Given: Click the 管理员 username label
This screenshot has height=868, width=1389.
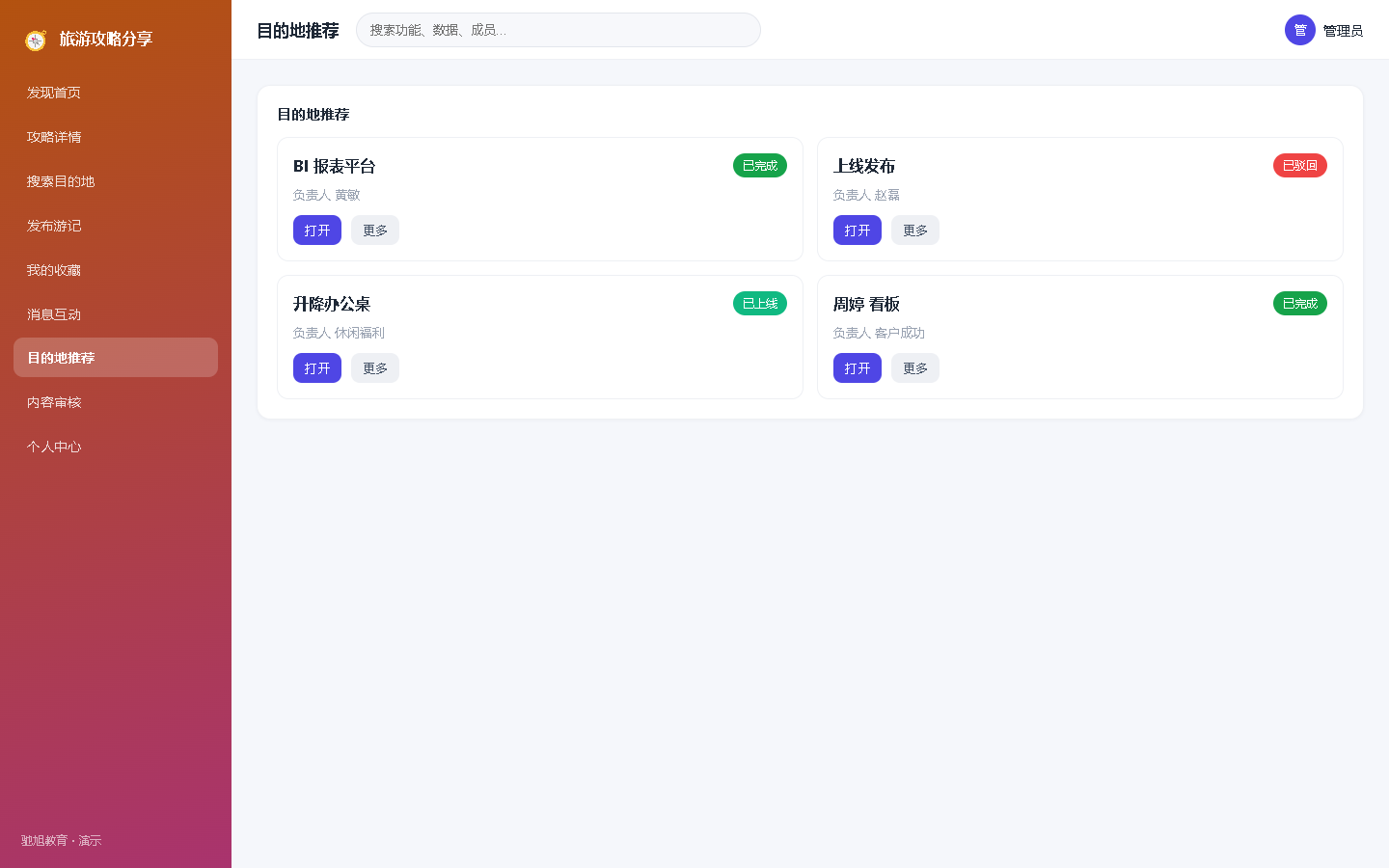Looking at the screenshot, I should pyautogui.click(x=1343, y=31).
